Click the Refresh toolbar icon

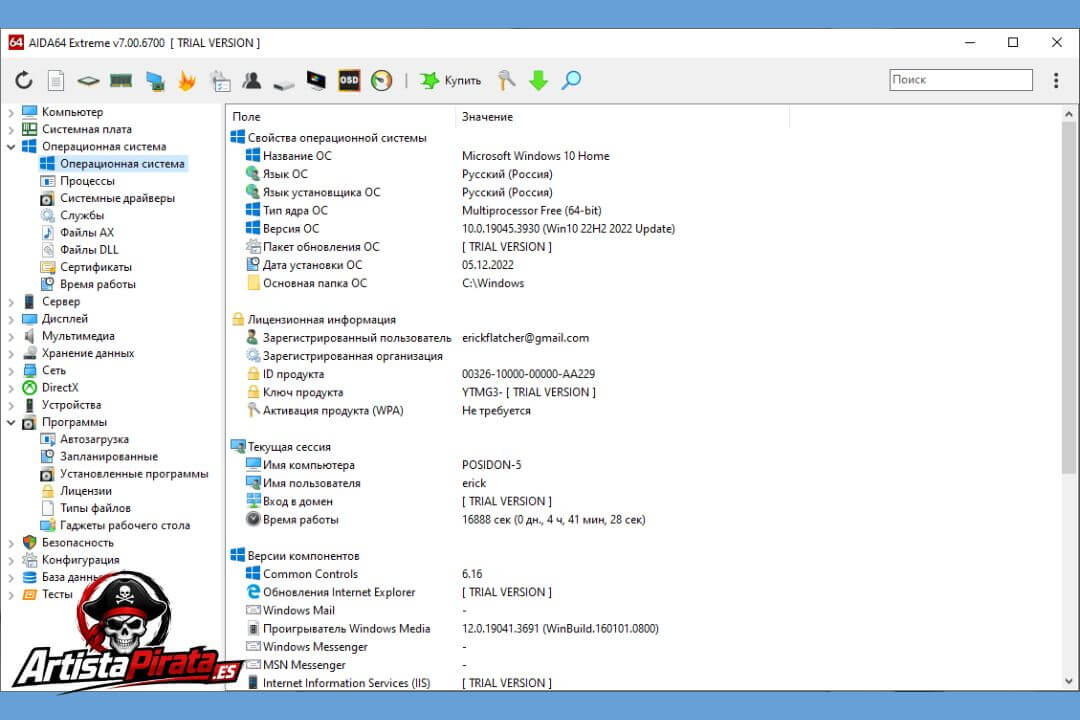click(24, 81)
